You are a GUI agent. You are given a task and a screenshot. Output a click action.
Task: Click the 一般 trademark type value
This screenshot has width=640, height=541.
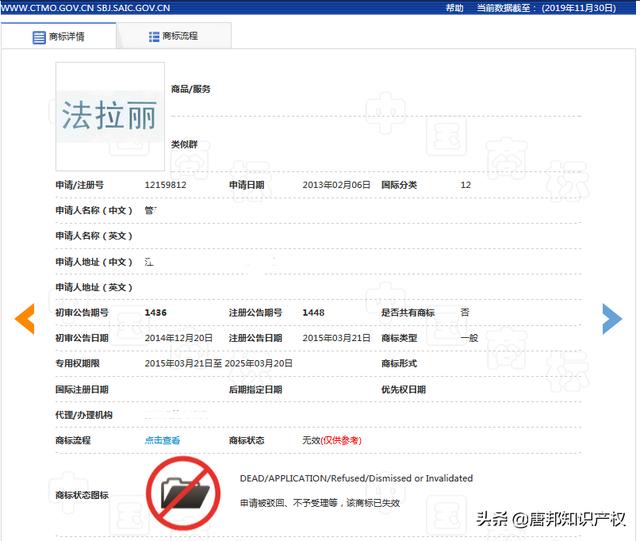tap(469, 338)
